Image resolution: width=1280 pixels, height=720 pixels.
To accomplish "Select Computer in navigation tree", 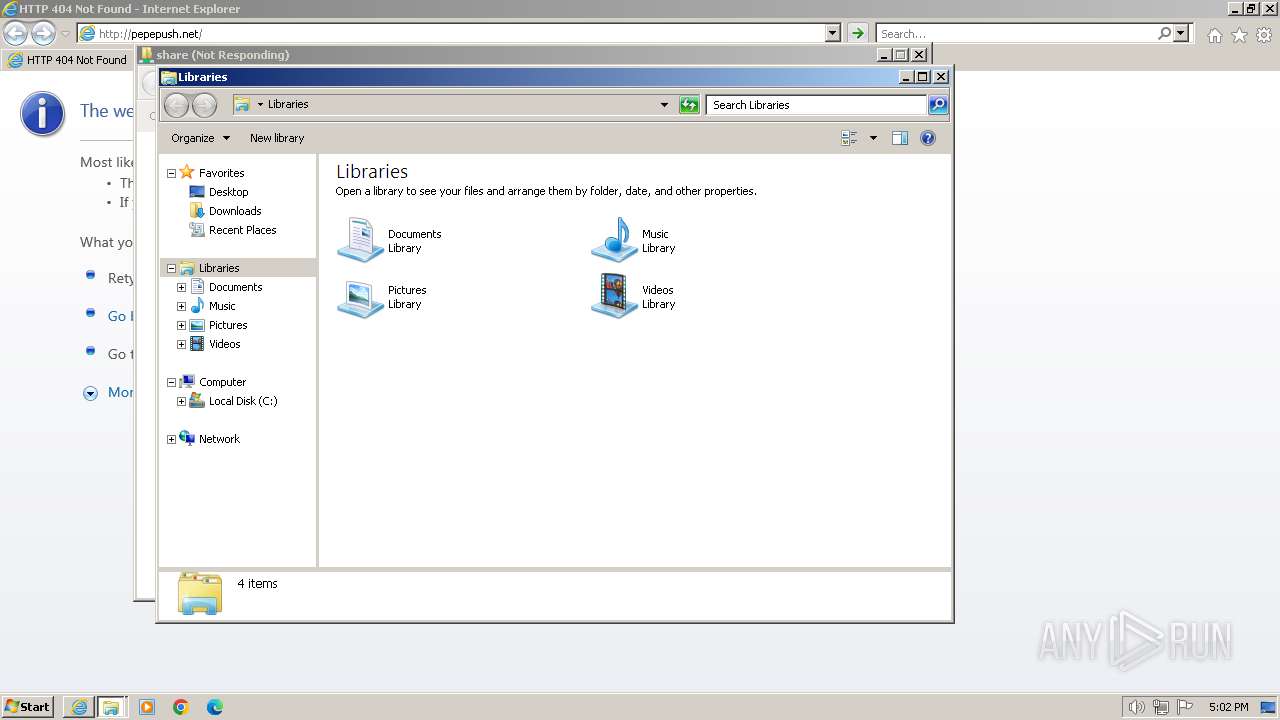I will (x=222, y=382).
